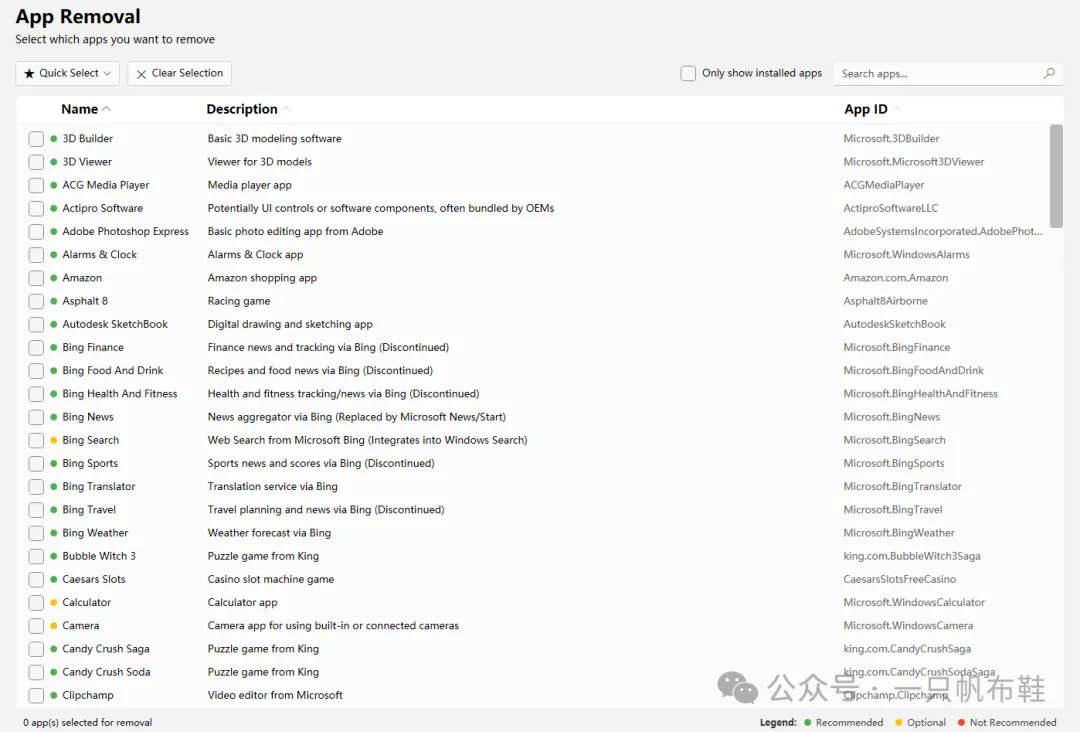
Task: Select the Bing Finance checkbox
Action: (37, 347)
